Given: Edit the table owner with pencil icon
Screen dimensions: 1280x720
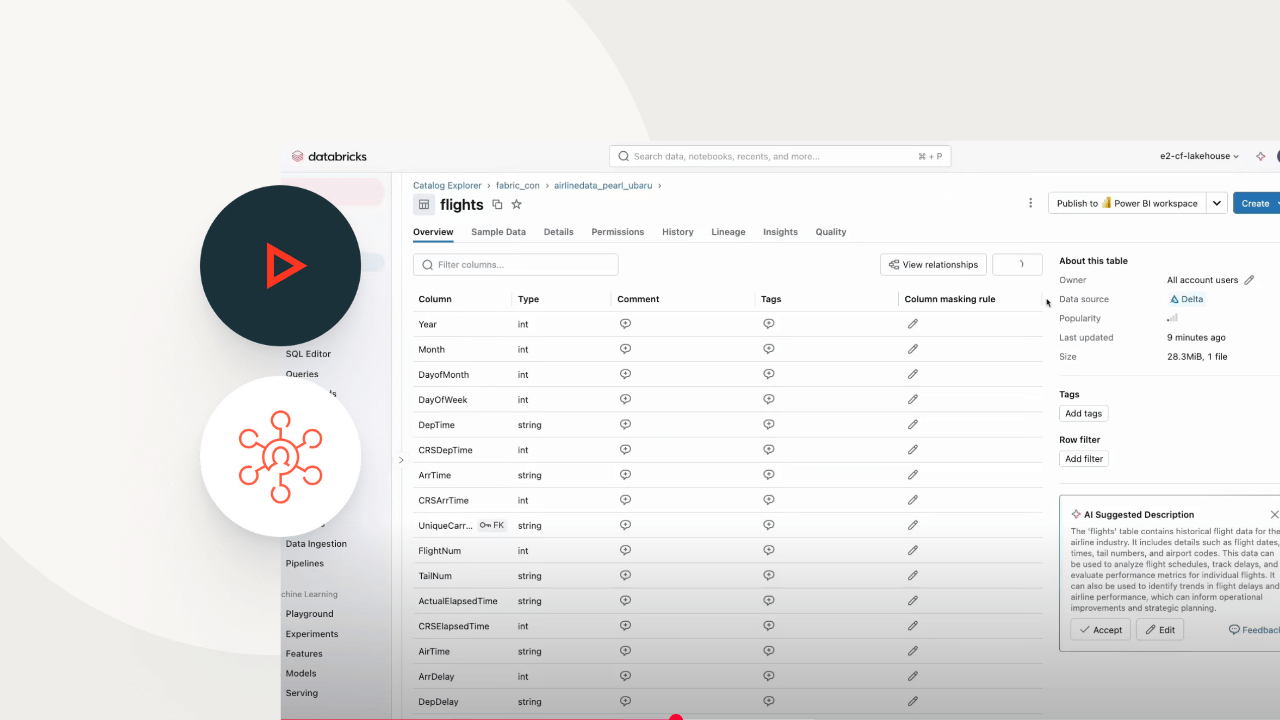Looking at the screenshot, I should click(1249, 280).
